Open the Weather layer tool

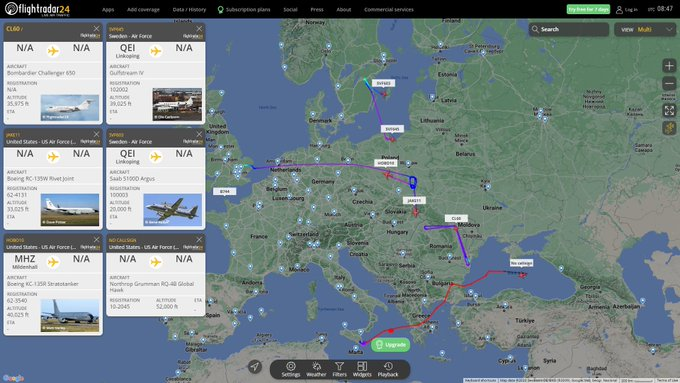[x=316, y=370]
